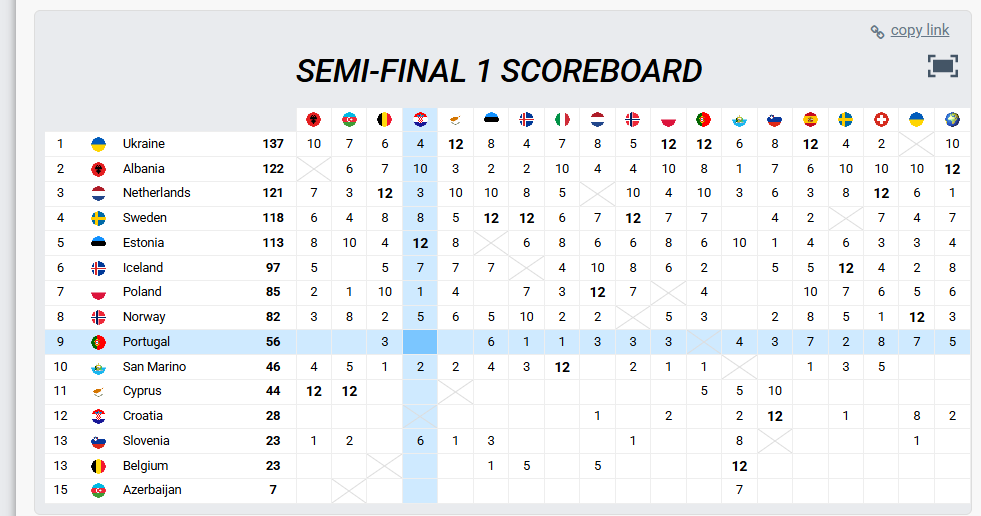Click the Albania flag in the column header
This screenshot has width=981, height=516.
314,120
